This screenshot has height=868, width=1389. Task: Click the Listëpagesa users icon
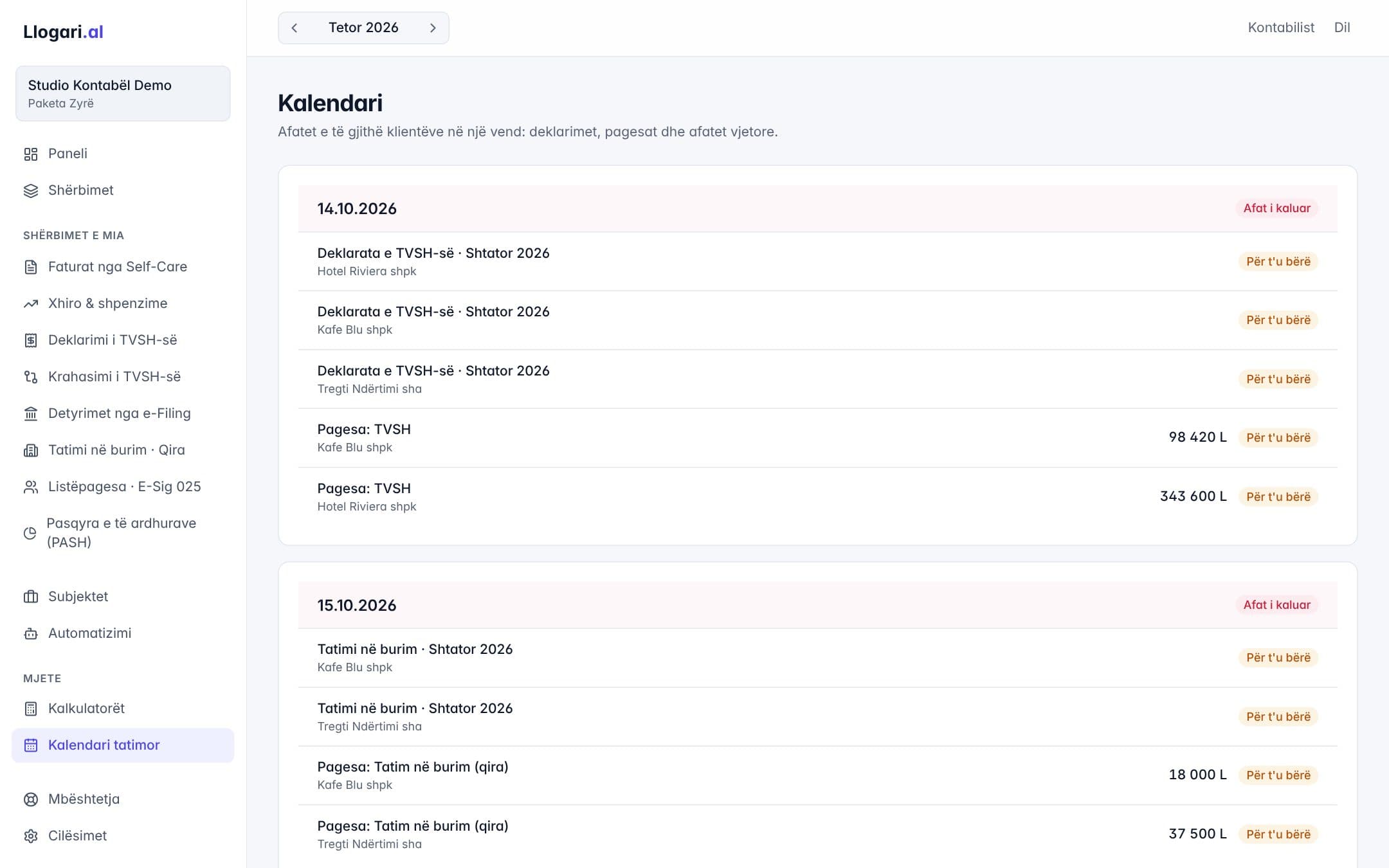coord(31,487)
